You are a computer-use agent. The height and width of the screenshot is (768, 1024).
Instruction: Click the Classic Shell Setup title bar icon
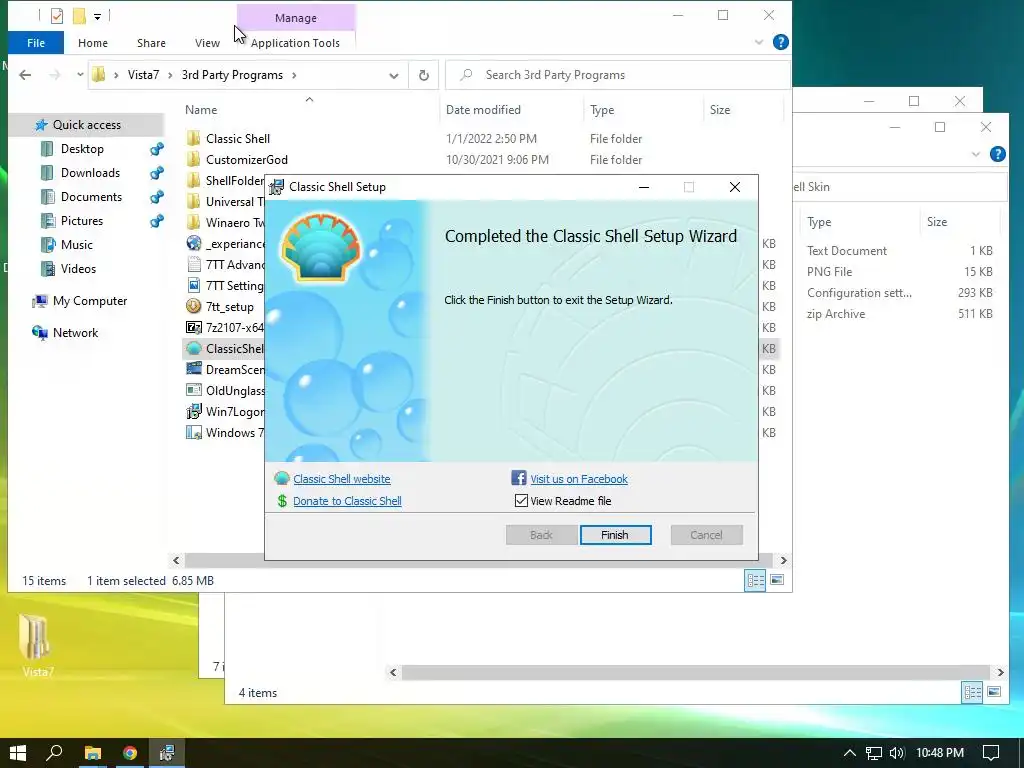point(277,187)
